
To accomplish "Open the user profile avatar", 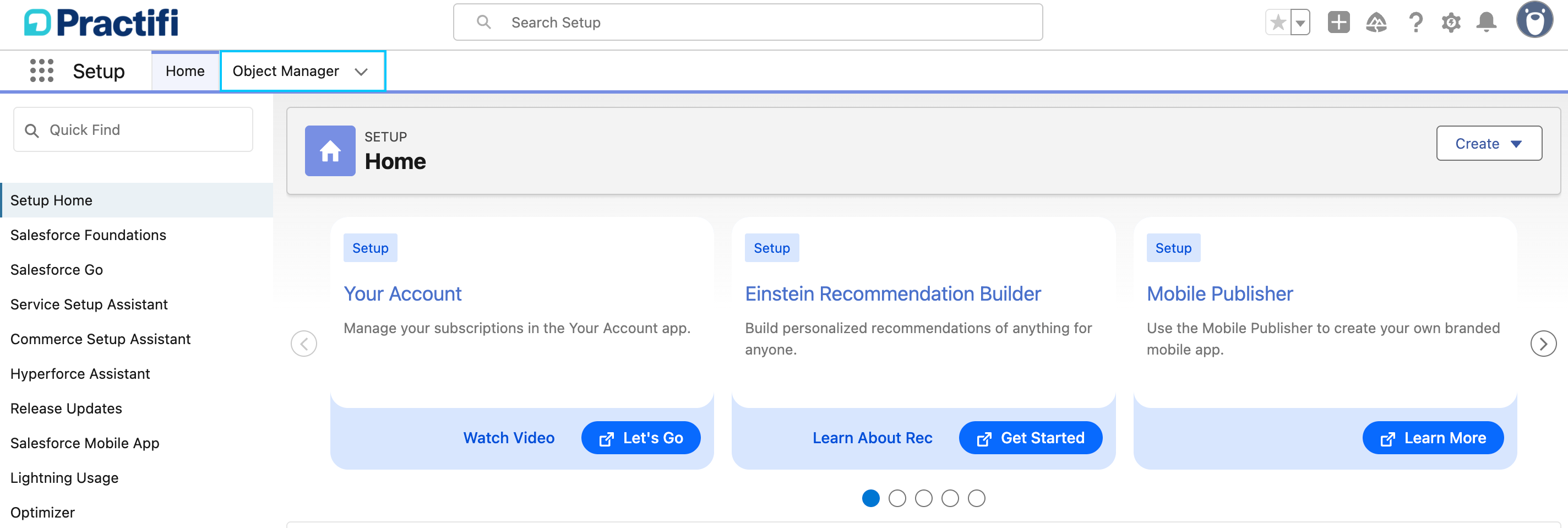I will coord(1534,20).
